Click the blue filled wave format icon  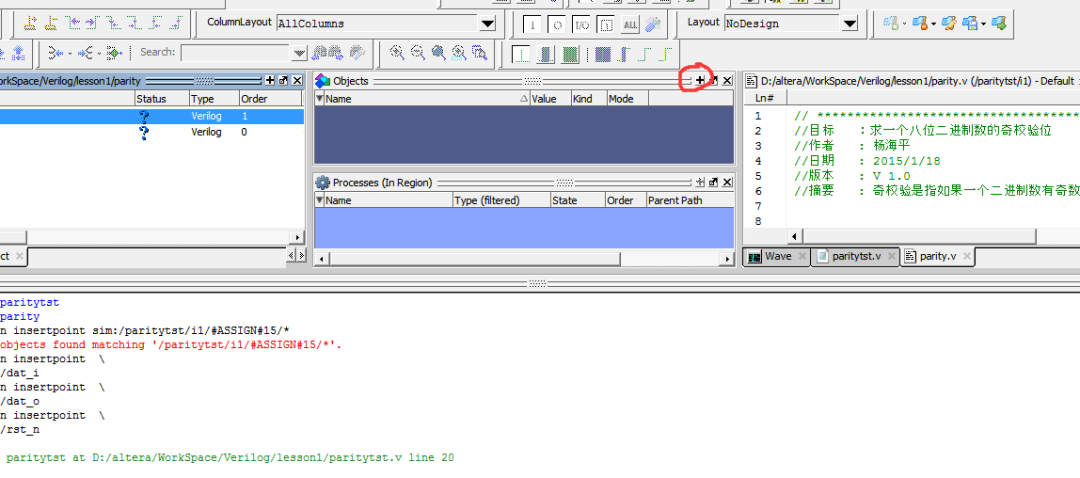coord(603,52)
